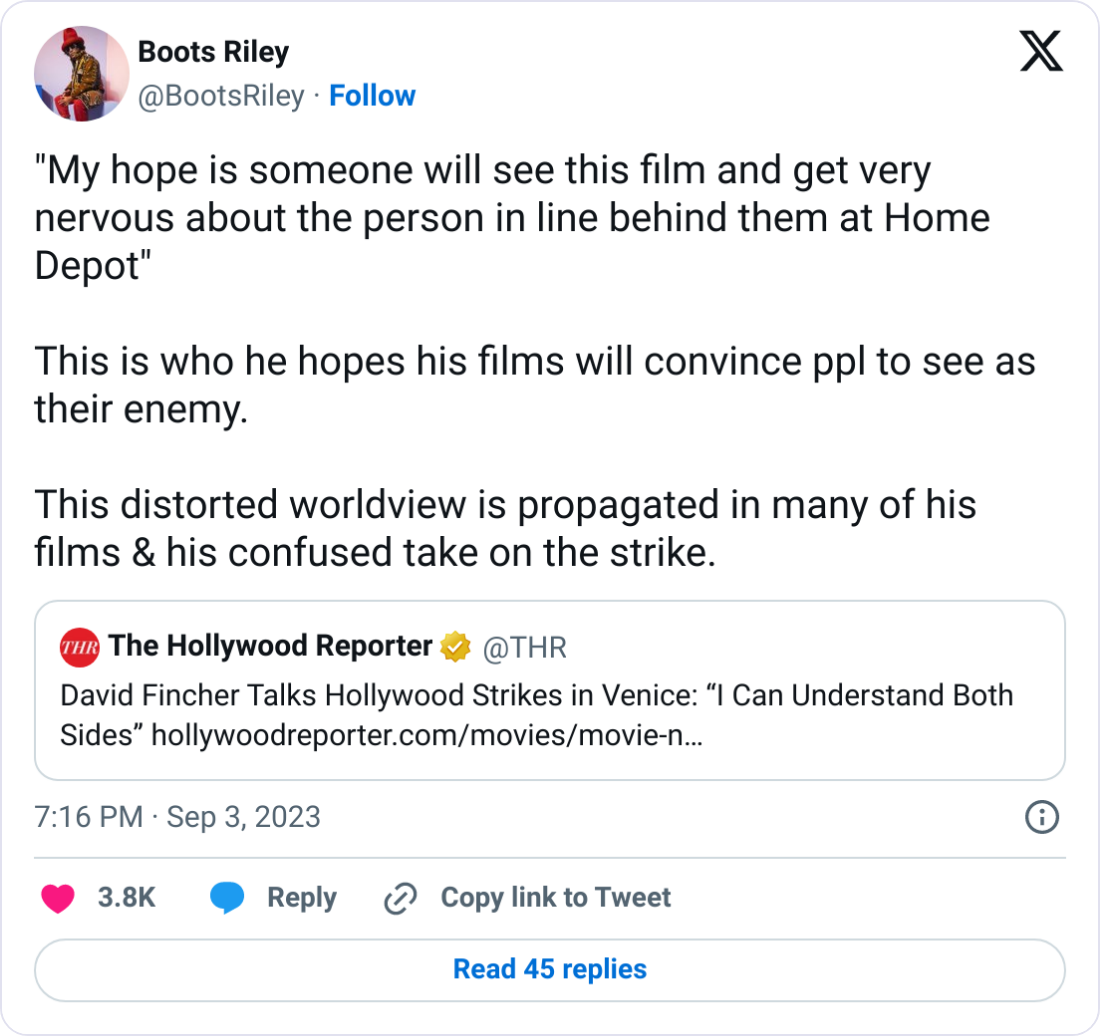The width and height of the screenshot is (1100, 1036).
Task: Like the tweet using the heart icon
Action: [58, 897]
